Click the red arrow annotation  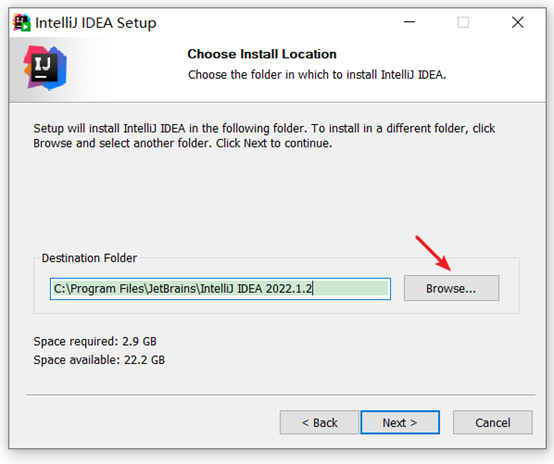[x=433, y=253]
